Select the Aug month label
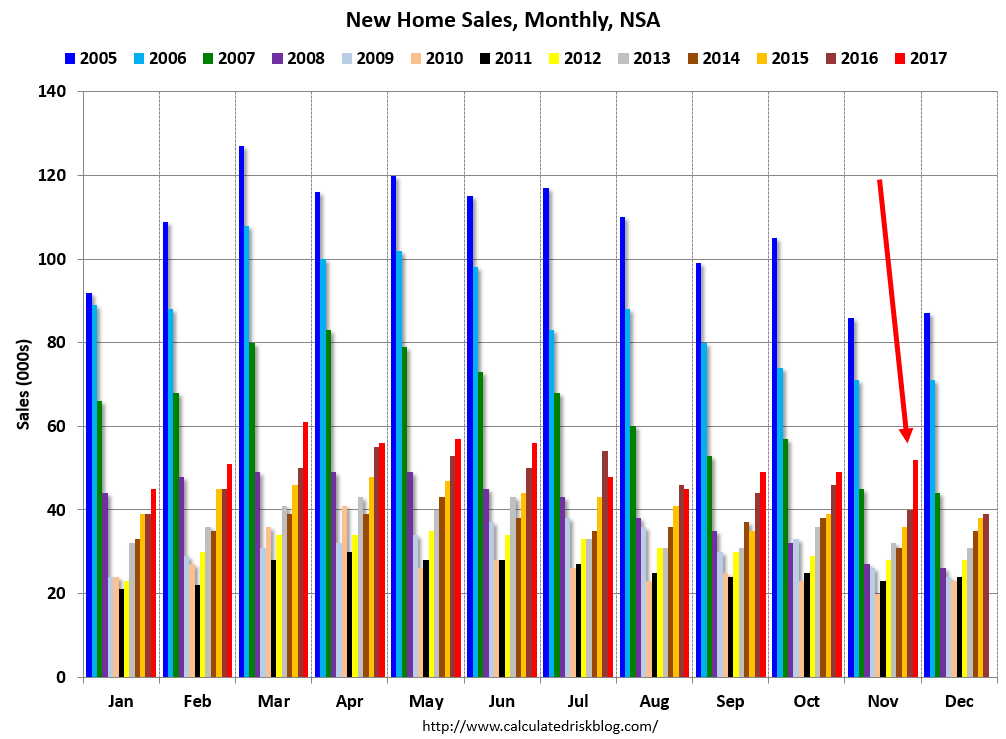 (x=654, y=702)
